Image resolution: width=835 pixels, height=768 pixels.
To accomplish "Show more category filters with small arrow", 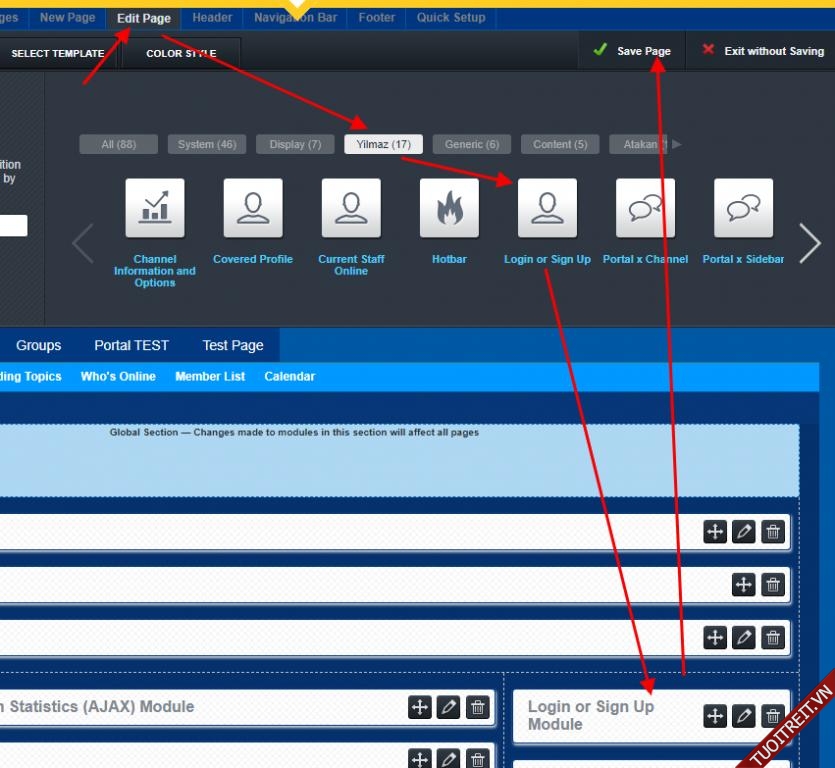I will coord(677,144).
